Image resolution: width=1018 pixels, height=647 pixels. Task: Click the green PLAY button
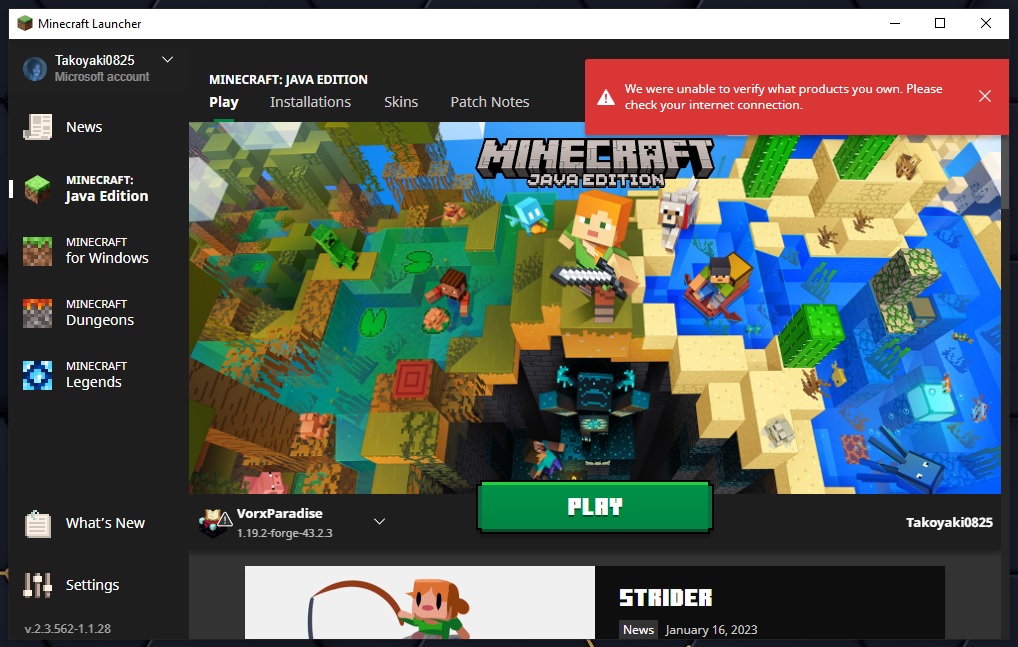pos(595,507)
